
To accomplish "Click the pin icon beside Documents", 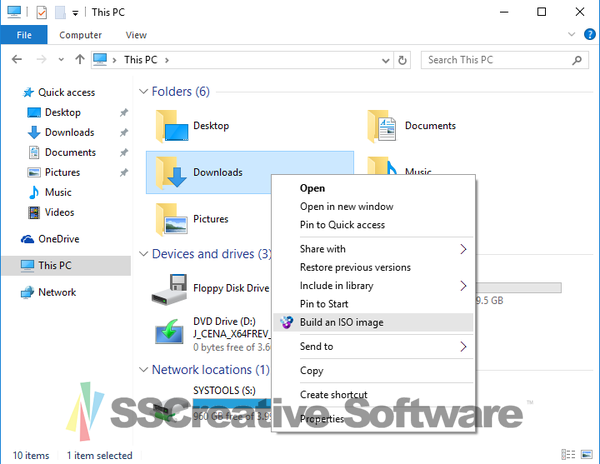I will click(124, 152).
